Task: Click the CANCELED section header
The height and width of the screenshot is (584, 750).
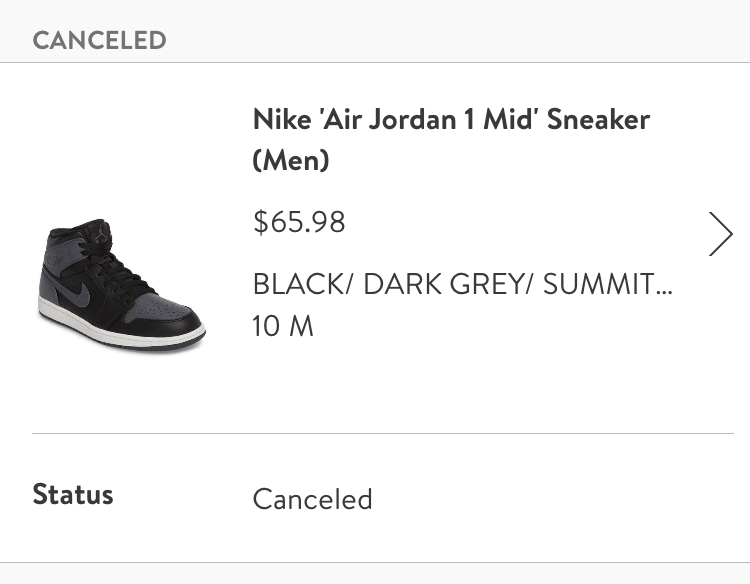Action: (x=99, y=40)
